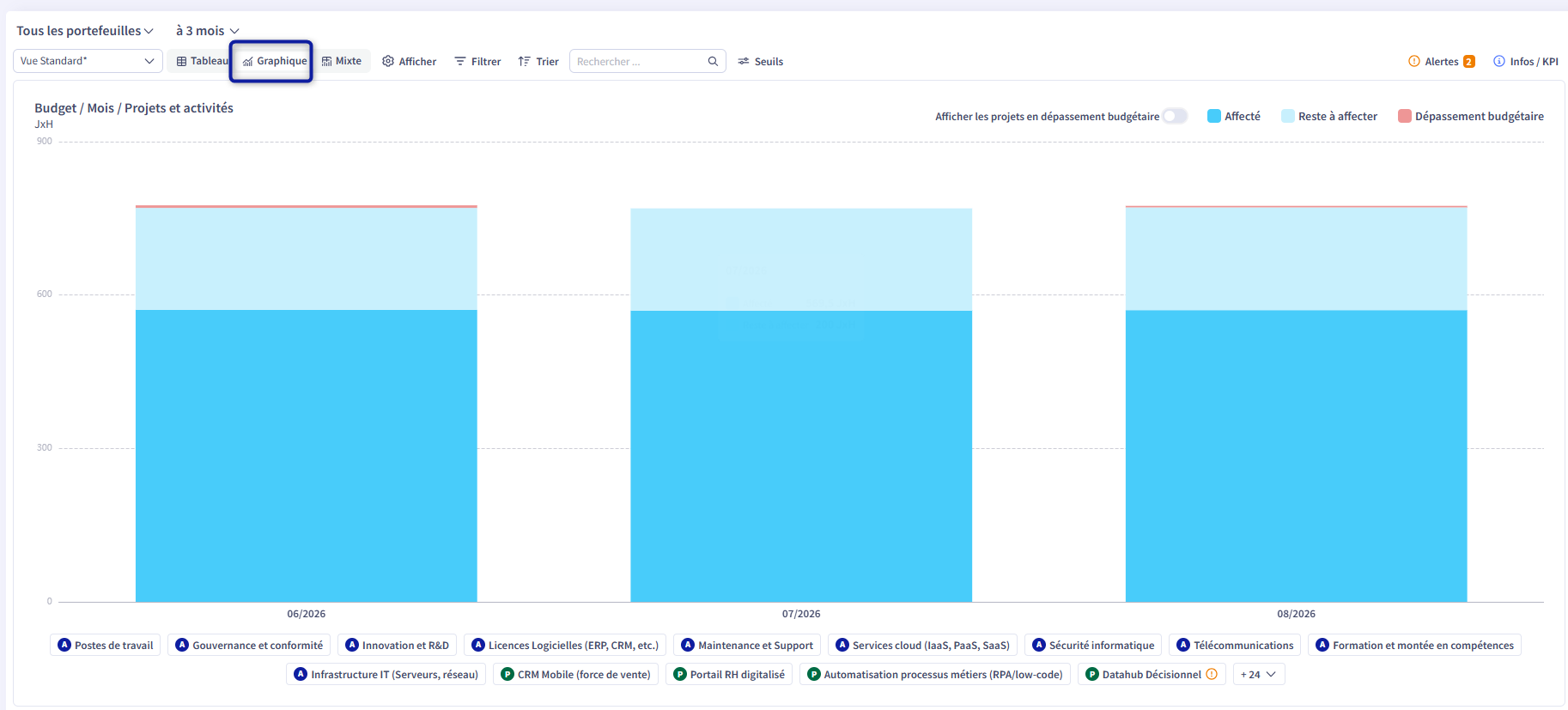Screen dimensions: 1568x710
Task: Open the à 3 mois period dropdown
Action: (x=208, y=31)
